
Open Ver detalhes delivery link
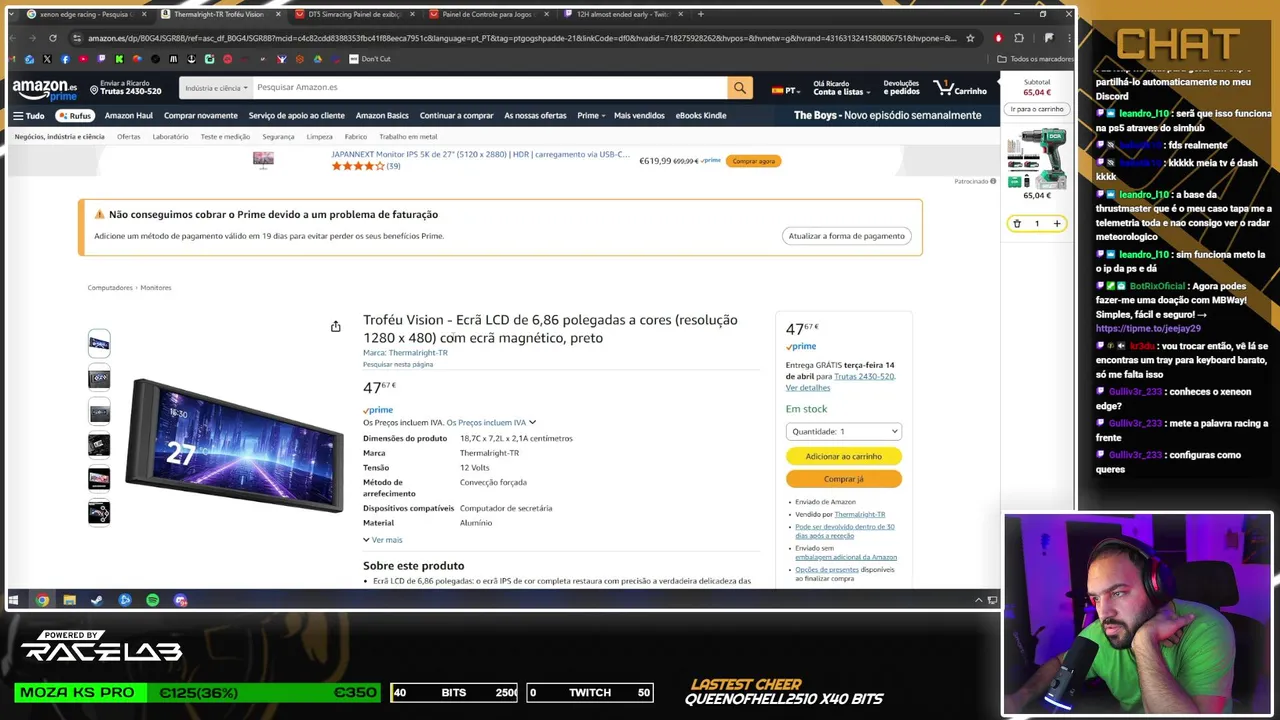coord(807,388)
